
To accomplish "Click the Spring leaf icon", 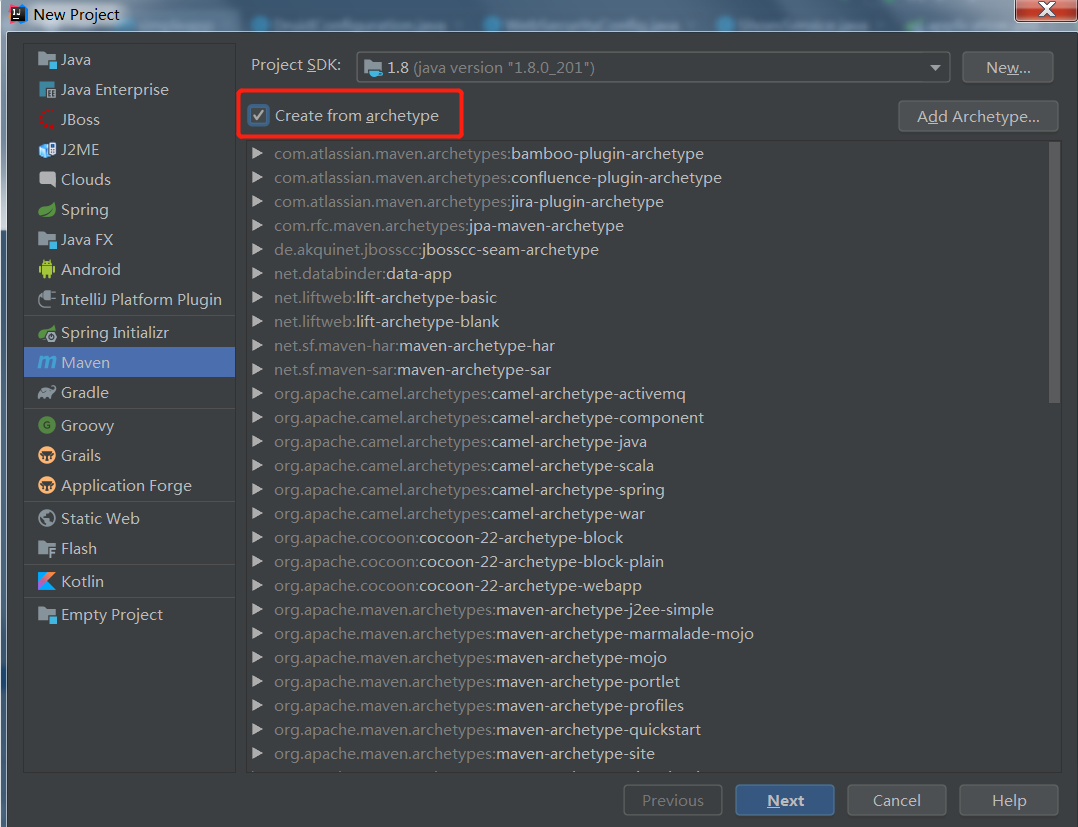I will [x=47, y=210].
